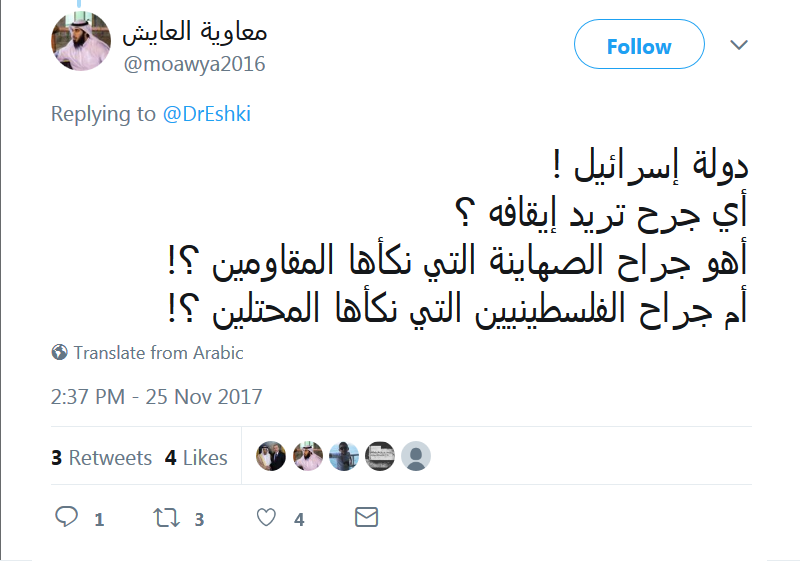Click the display name معاوية العايش

click(x=194, y=31)
